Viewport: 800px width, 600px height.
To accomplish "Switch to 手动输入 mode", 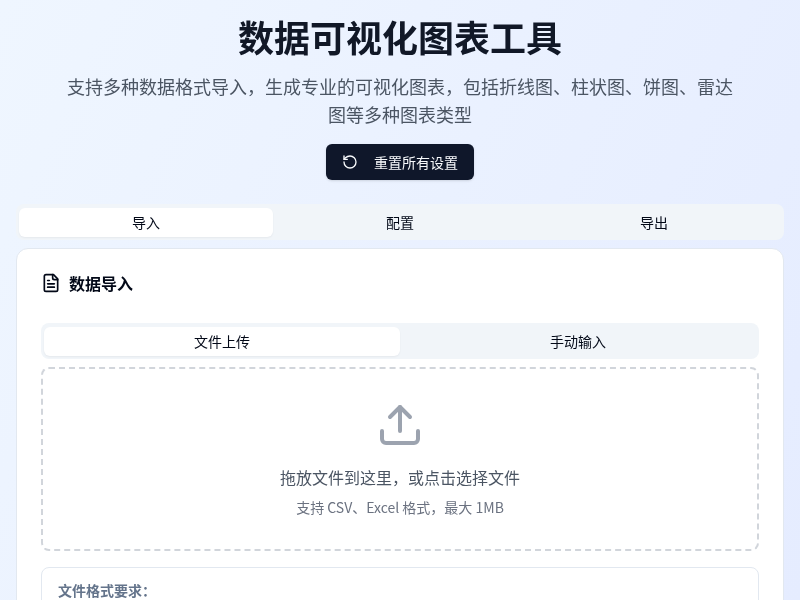I will pos(579,342).
